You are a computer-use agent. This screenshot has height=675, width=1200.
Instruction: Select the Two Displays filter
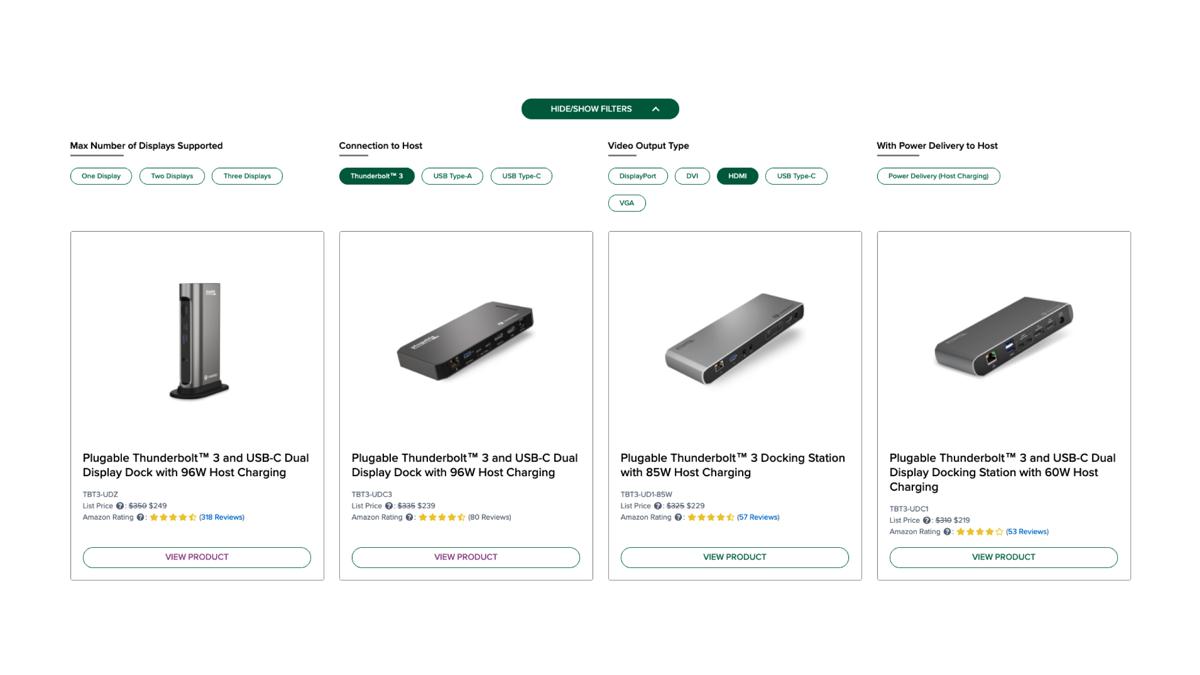(x=170, y=175)
